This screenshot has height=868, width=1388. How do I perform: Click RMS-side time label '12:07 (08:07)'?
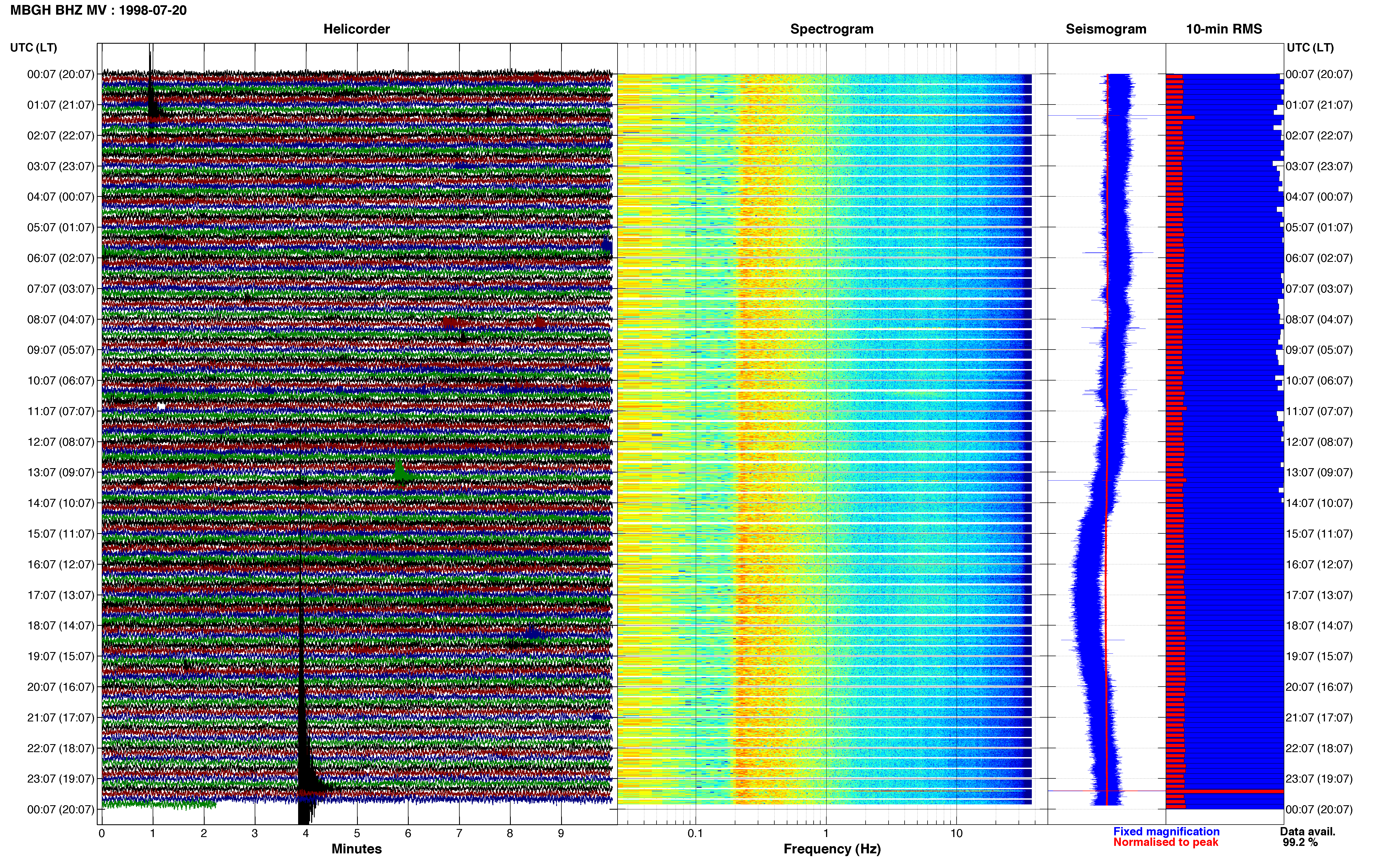(1319, 442)
